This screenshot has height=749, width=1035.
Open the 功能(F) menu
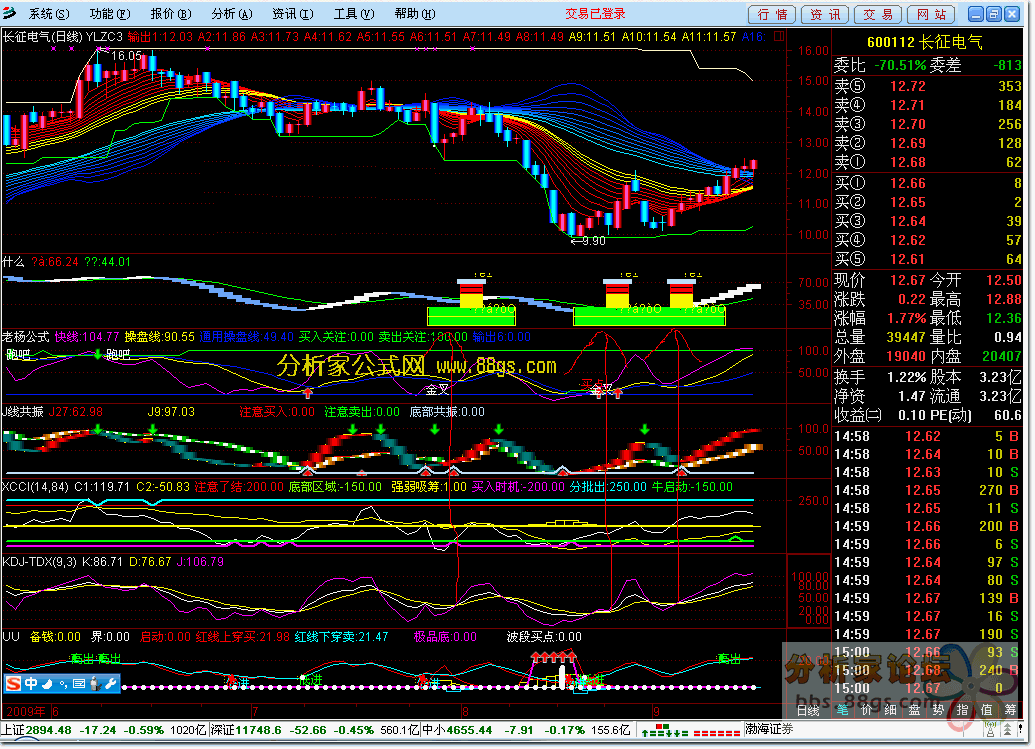click(x=110, y=14)
